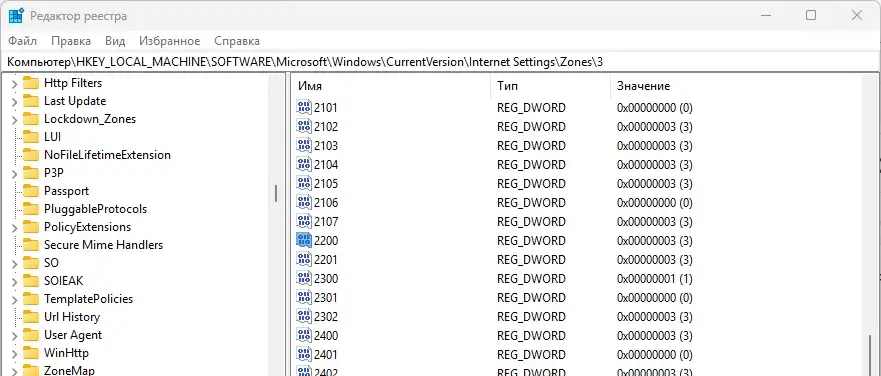Click the DWORD icon for value 2300

pos(303,278)
